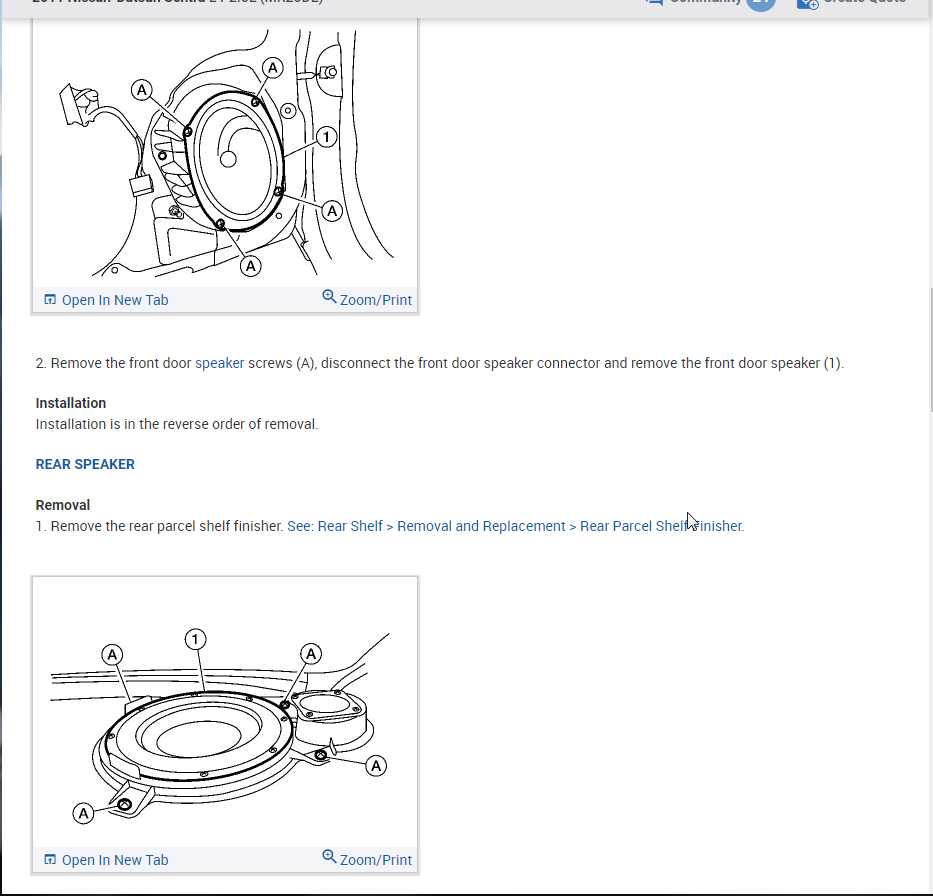Click the page vertical scrollbar thumb
The height and width of the screenshot is (896, 933).
(x=931, y=349)
